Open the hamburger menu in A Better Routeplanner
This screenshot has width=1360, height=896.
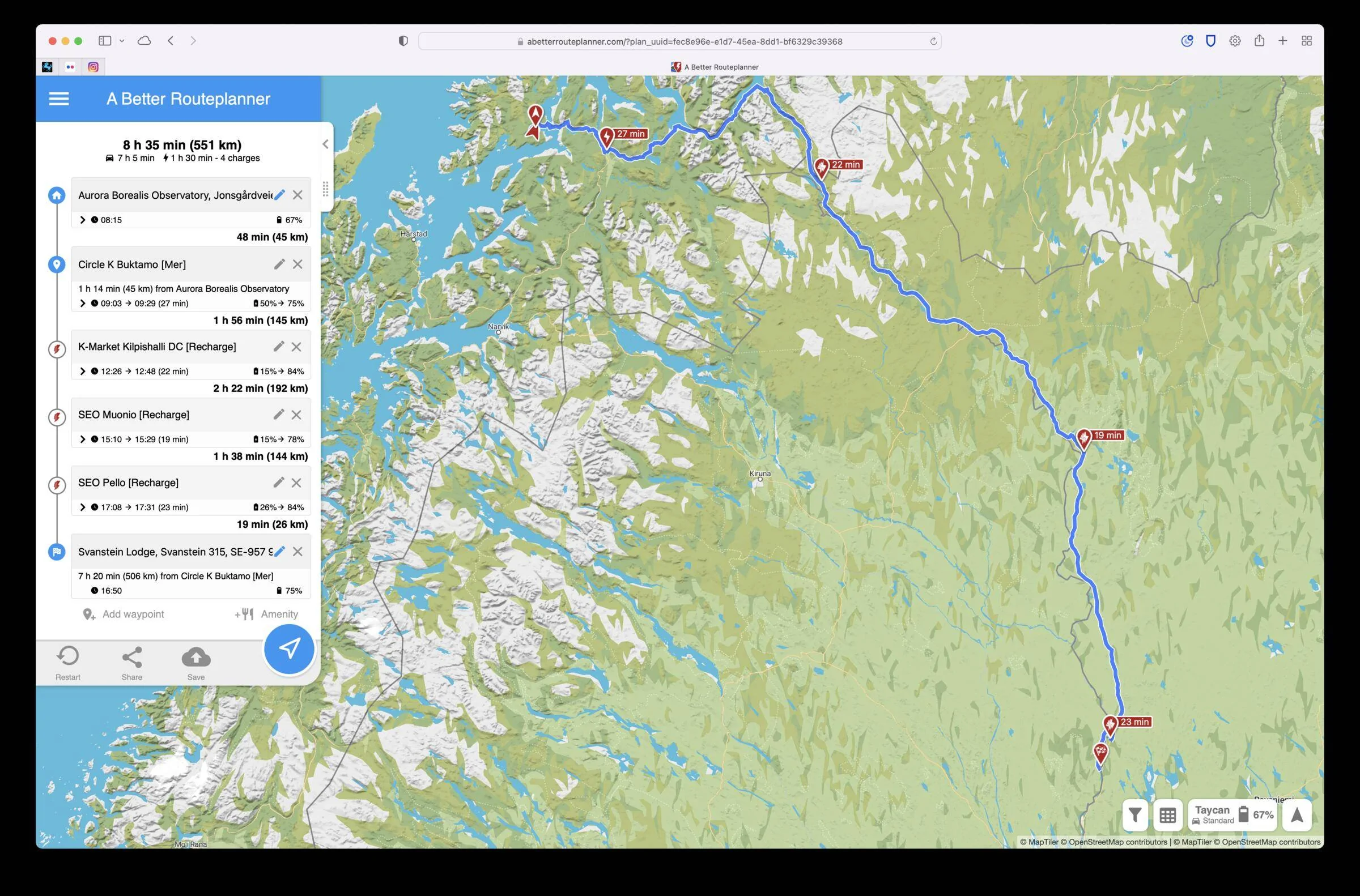point(59,99)
